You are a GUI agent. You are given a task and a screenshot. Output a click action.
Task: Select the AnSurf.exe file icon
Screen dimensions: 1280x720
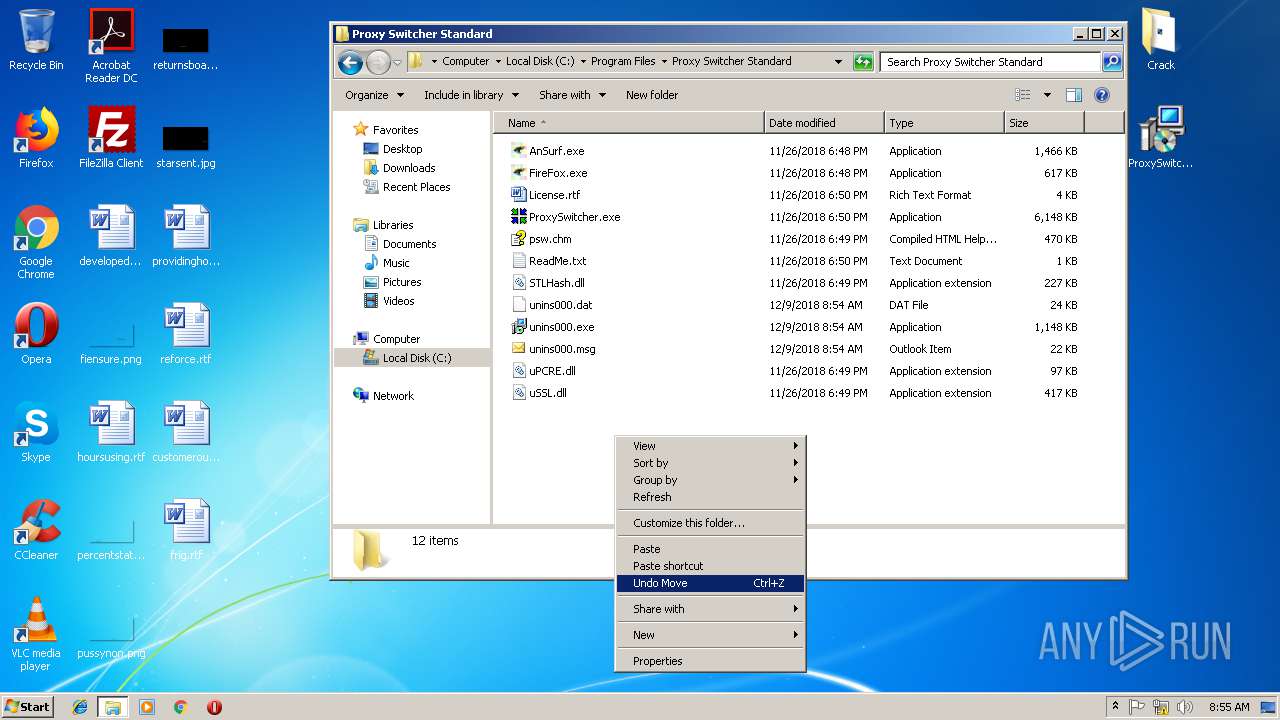518,151
